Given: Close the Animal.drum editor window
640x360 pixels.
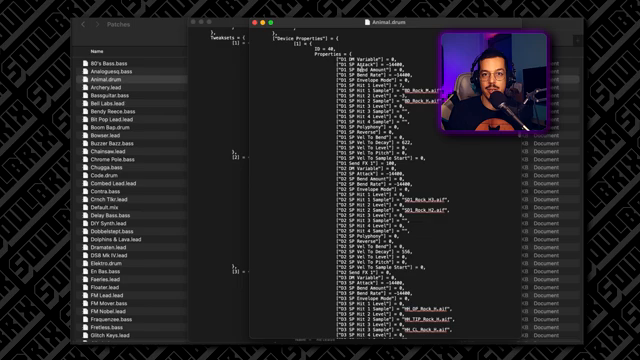Looking at the screenshot, I should (255, 22).
